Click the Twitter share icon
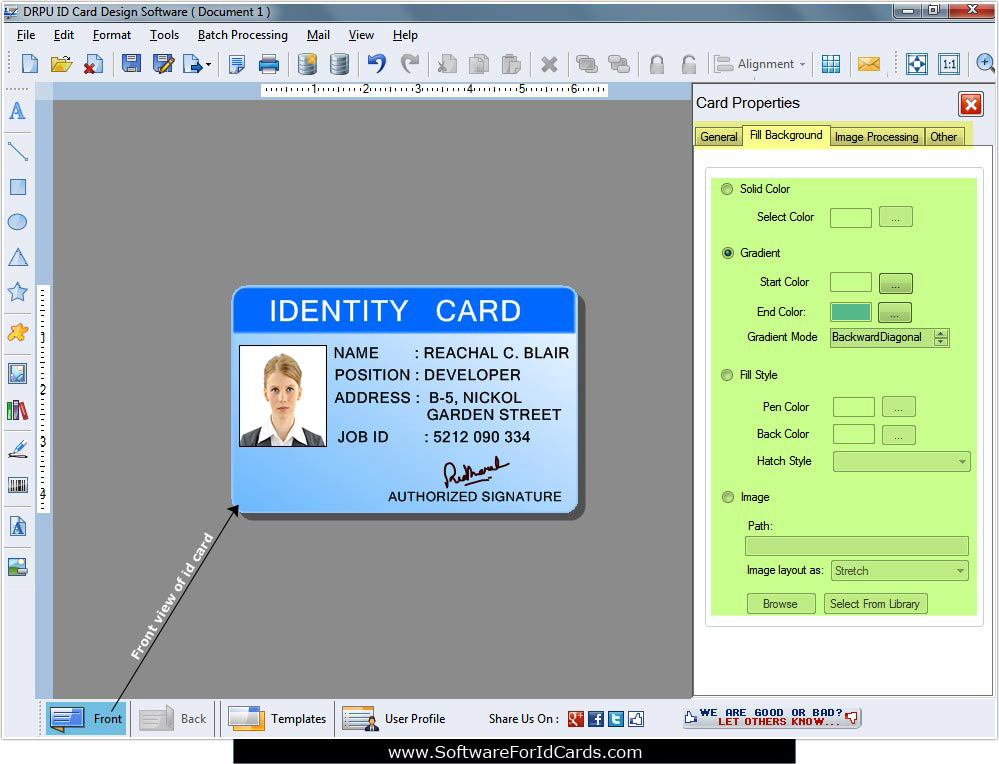Screen dimensions: 999x764 [x=616, y=719]
